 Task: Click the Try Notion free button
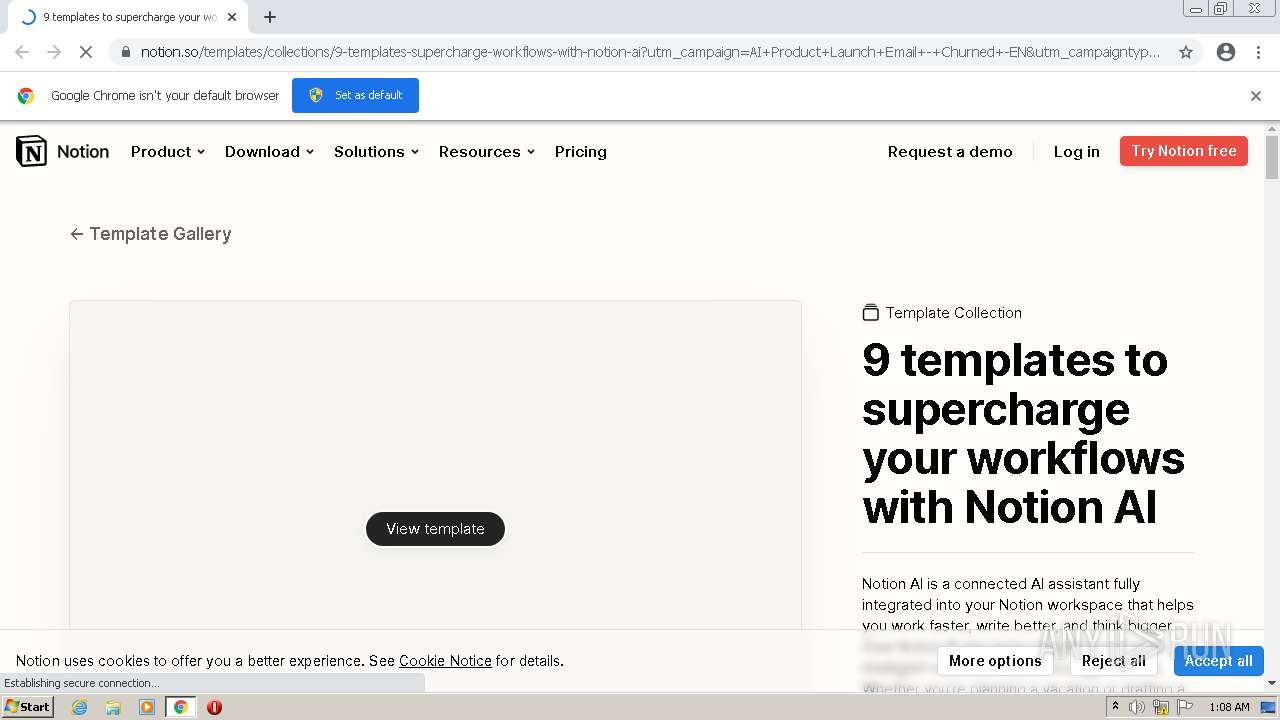pos(1184,151)
